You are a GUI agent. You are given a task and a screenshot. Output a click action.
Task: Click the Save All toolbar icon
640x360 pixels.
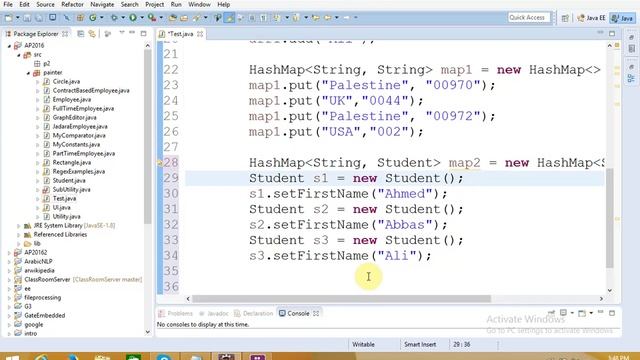pyautogui.click(x=39, y=18)
